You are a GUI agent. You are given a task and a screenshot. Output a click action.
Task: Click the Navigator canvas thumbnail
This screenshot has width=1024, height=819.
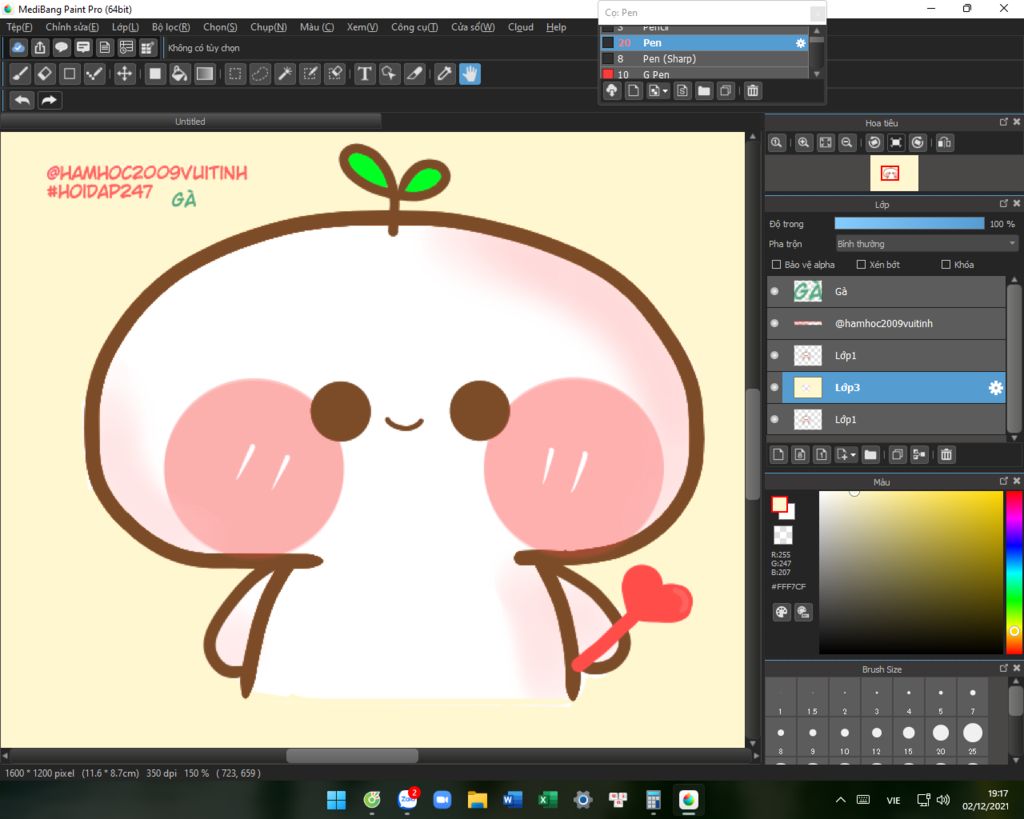[x=894, y=173]
